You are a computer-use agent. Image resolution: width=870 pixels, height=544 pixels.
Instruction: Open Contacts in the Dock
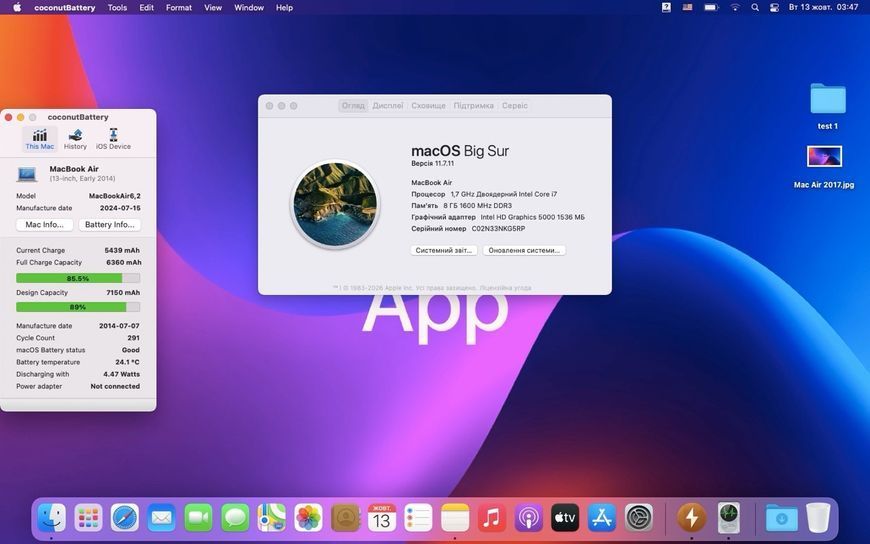point(345,518)
